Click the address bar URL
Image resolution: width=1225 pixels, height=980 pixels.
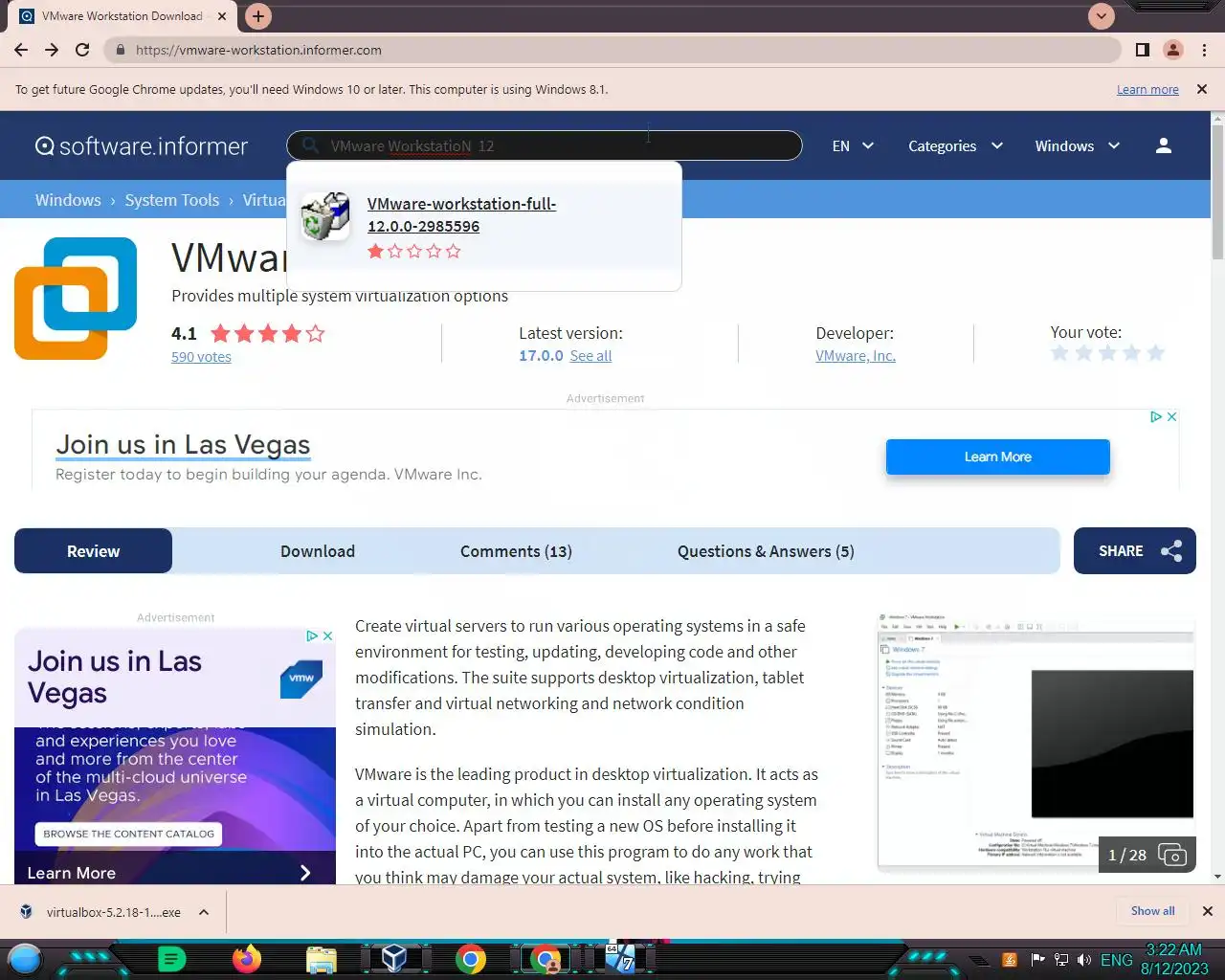258,50
